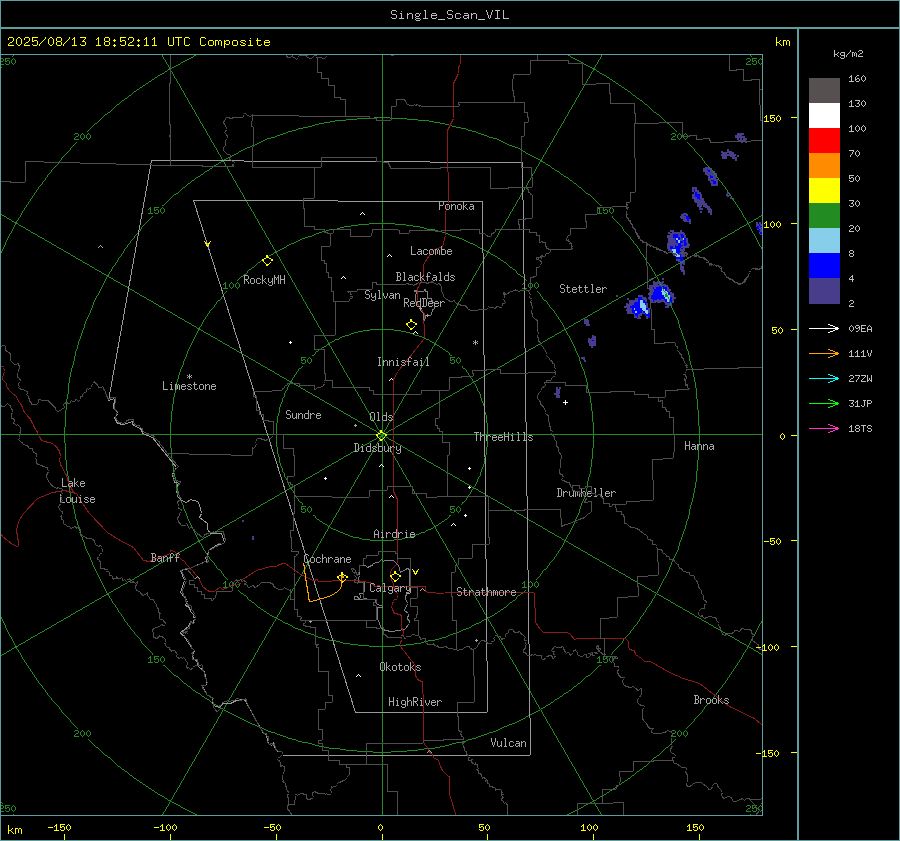Viewport: 900px width, 841px height.
Task: Click the Cochrane city label
Action: [327, 559]
